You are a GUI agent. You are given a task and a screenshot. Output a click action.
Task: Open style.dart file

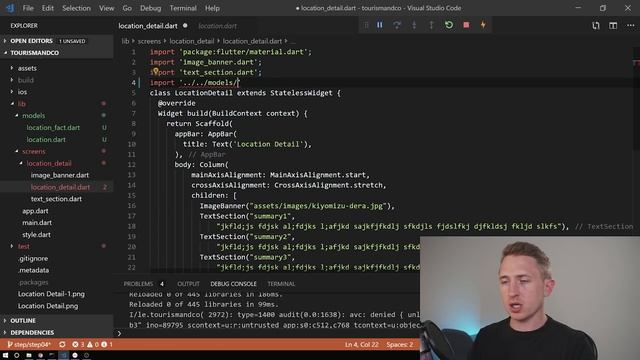(x=36, y=234)
